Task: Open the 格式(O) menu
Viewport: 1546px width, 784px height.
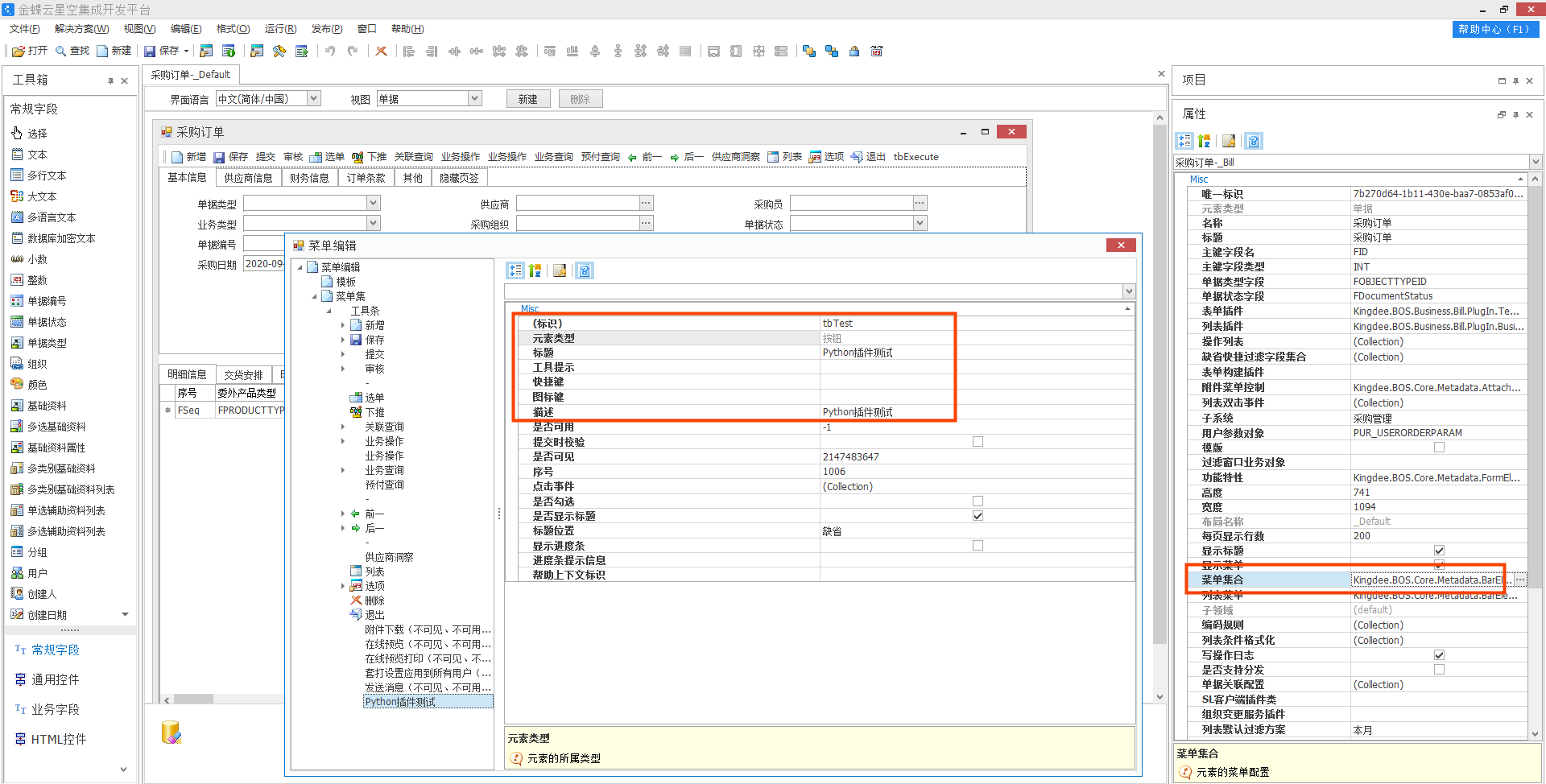Action: 233,29
